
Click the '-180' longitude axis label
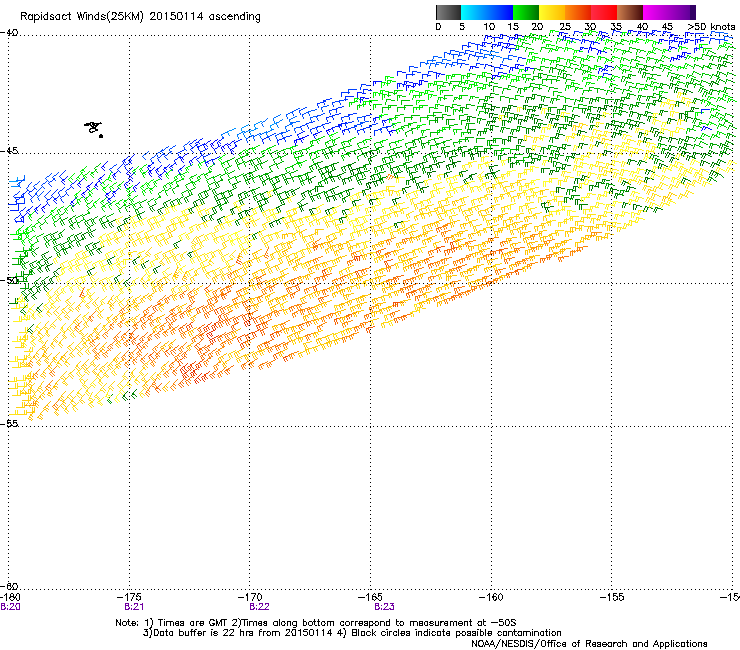pyautogui.click(x=10, y=597)
